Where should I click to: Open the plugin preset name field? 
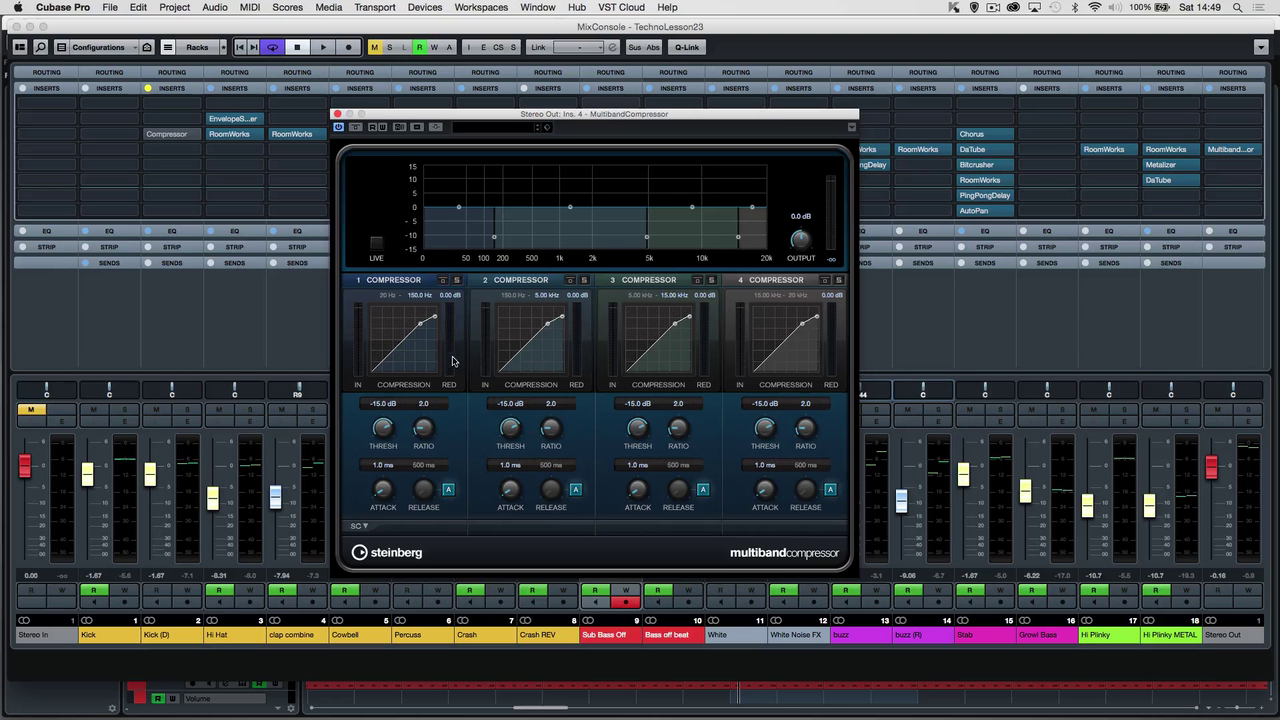pyautogui.click(x=495, y=127)
